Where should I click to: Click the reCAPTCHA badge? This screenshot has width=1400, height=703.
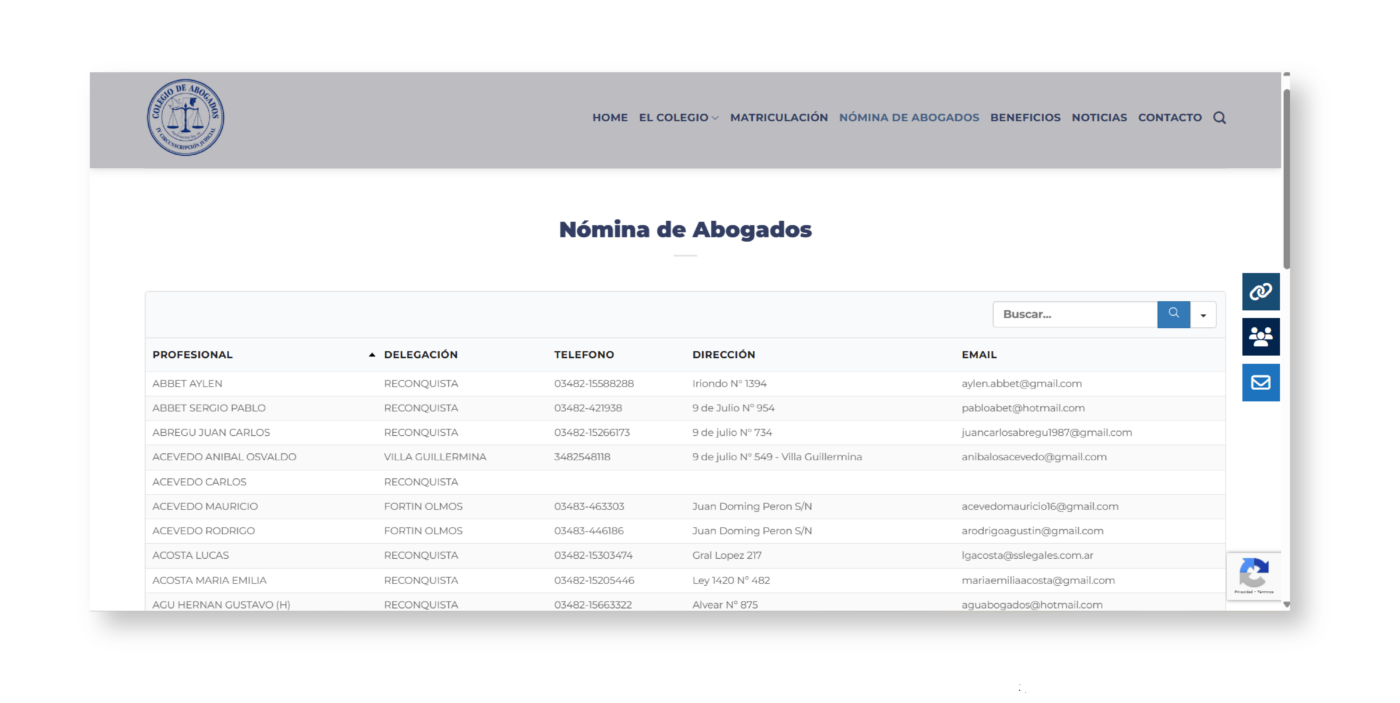point(1253,576)
